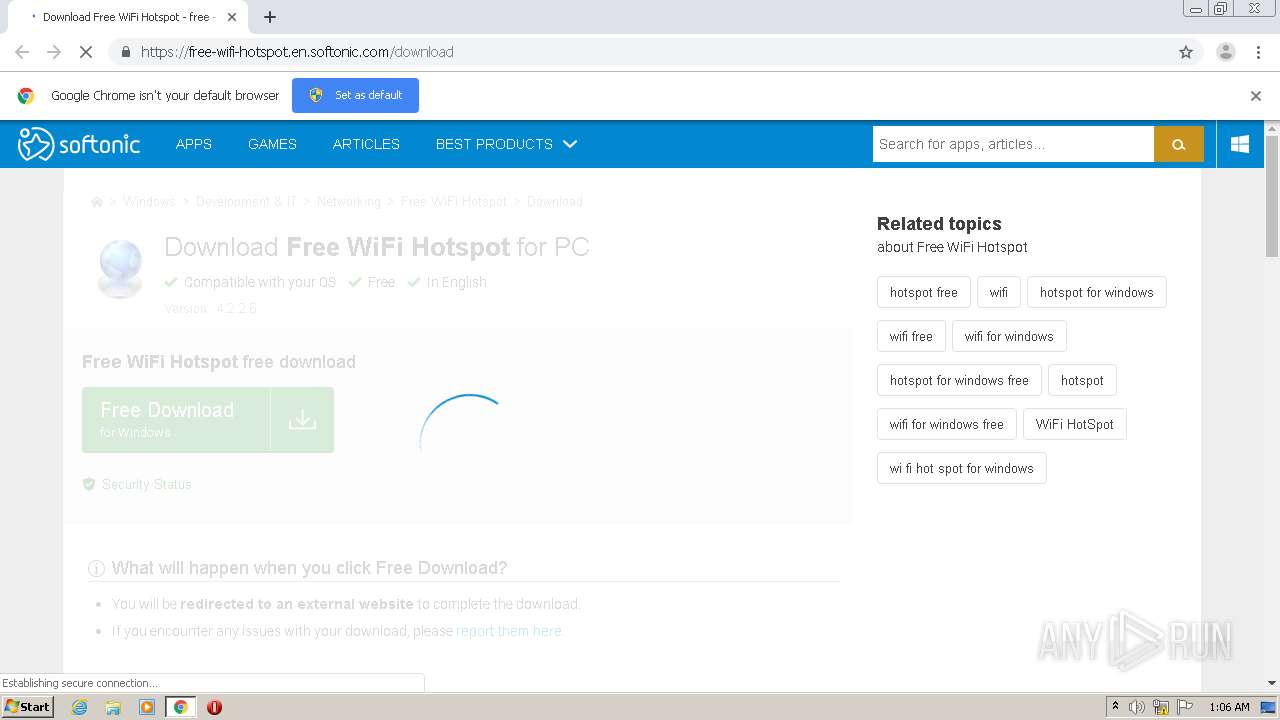Viewport: 1280px width, 720px height.
Task: Bookmark this page with the star icon
Action: [1186, 52]
